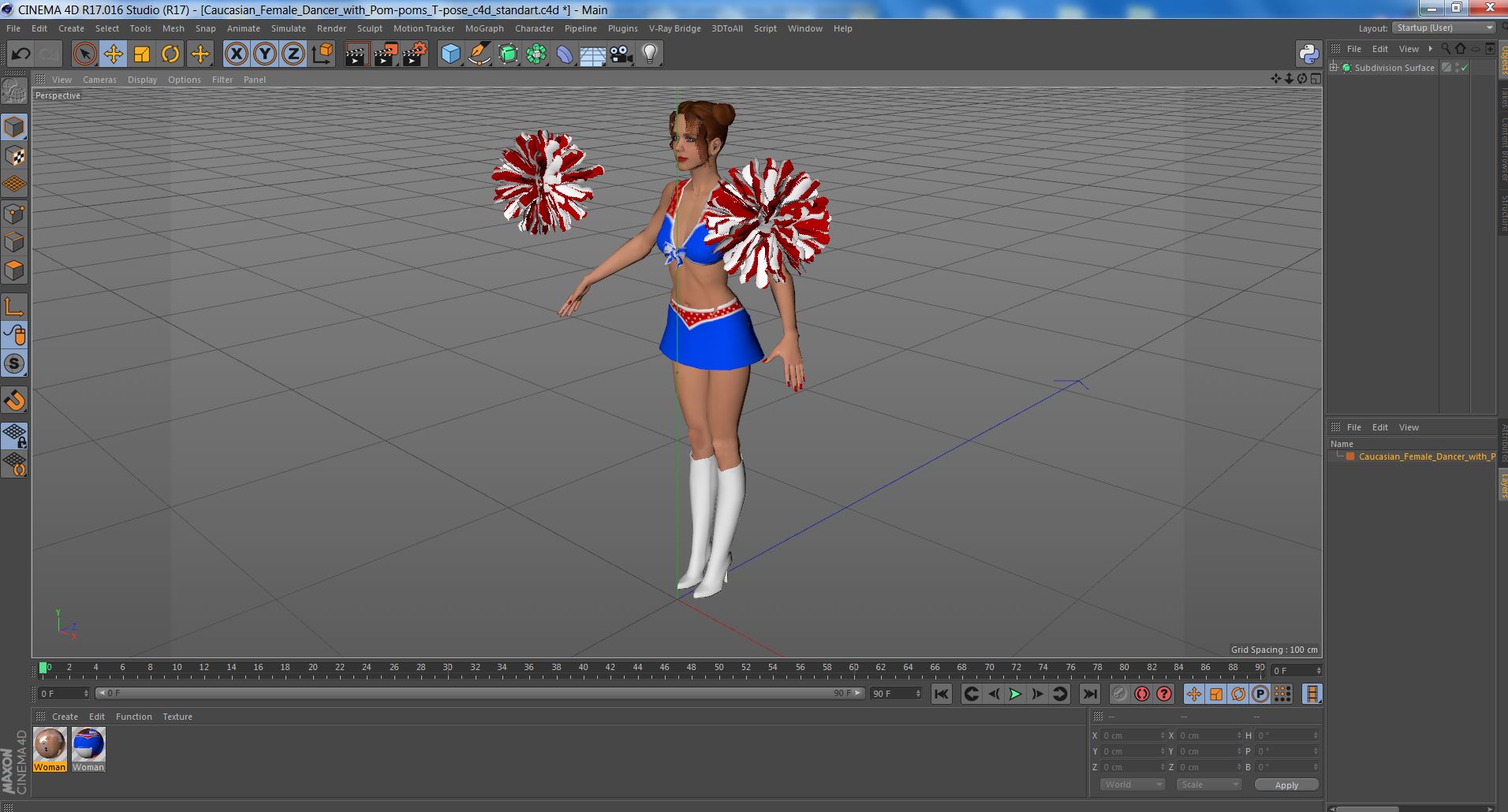Open timeline filmstrip options dropdown icon
This screenshot has width=1508, height=812.
coord(1312,694)
